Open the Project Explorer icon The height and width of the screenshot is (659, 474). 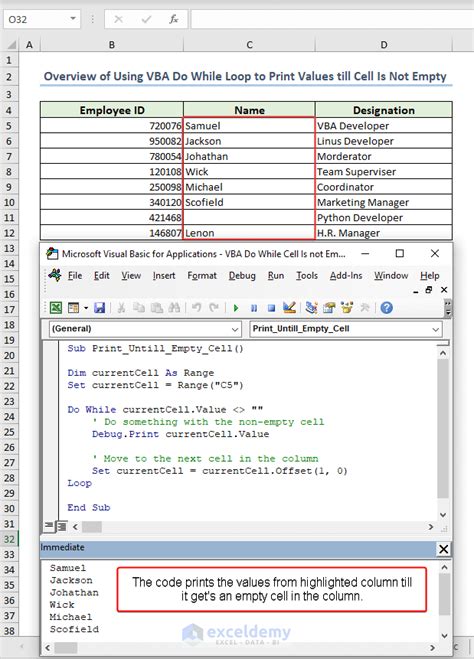pyautogui.click(x=311, y=308)
